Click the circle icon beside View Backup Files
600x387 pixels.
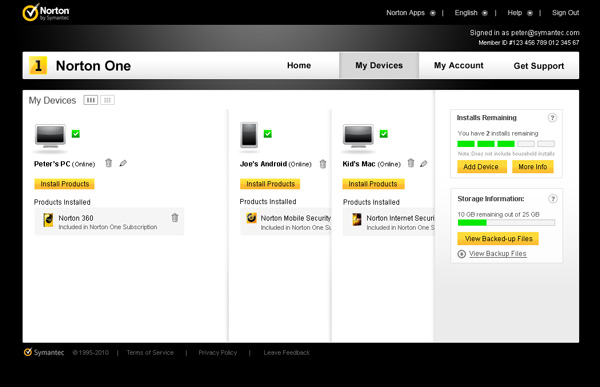coord(462,254)
